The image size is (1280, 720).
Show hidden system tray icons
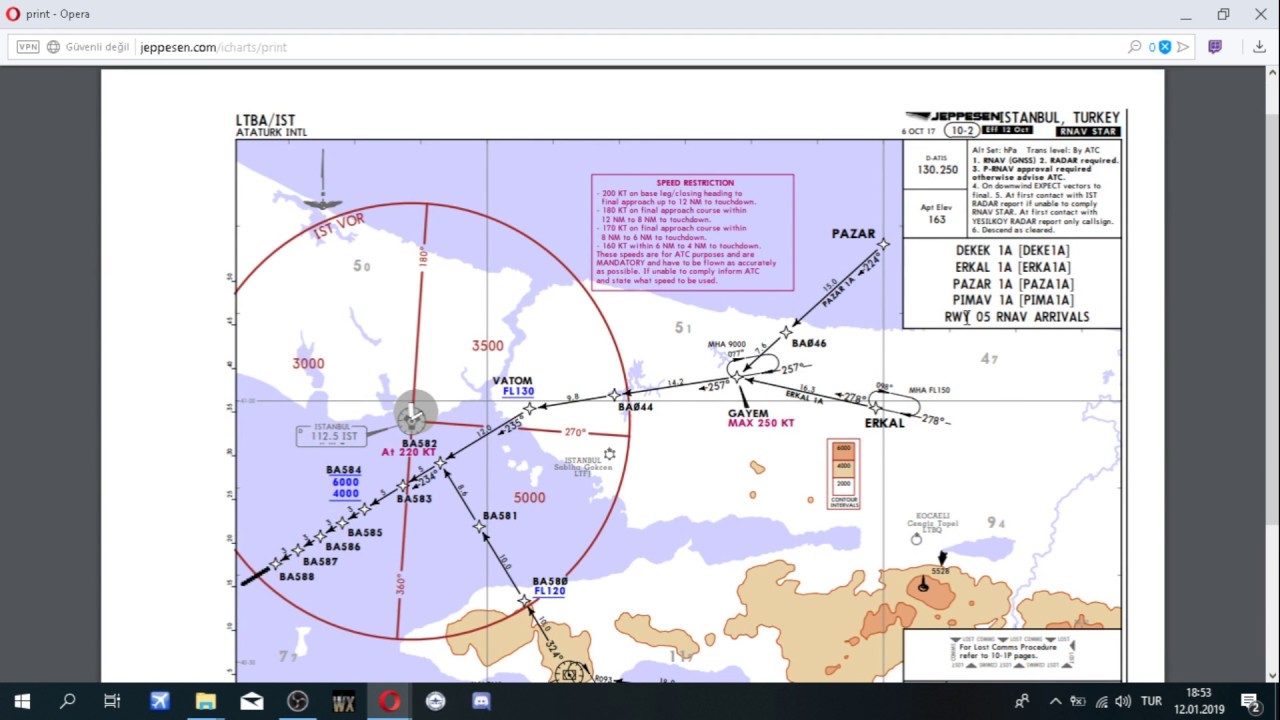(x=1055, y=701)
